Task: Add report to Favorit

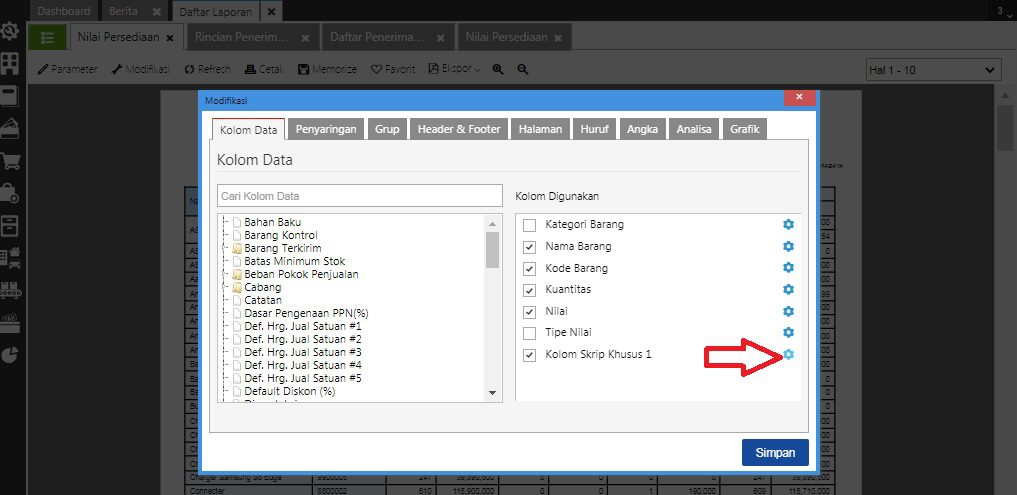Action: [x=393, y=69]
